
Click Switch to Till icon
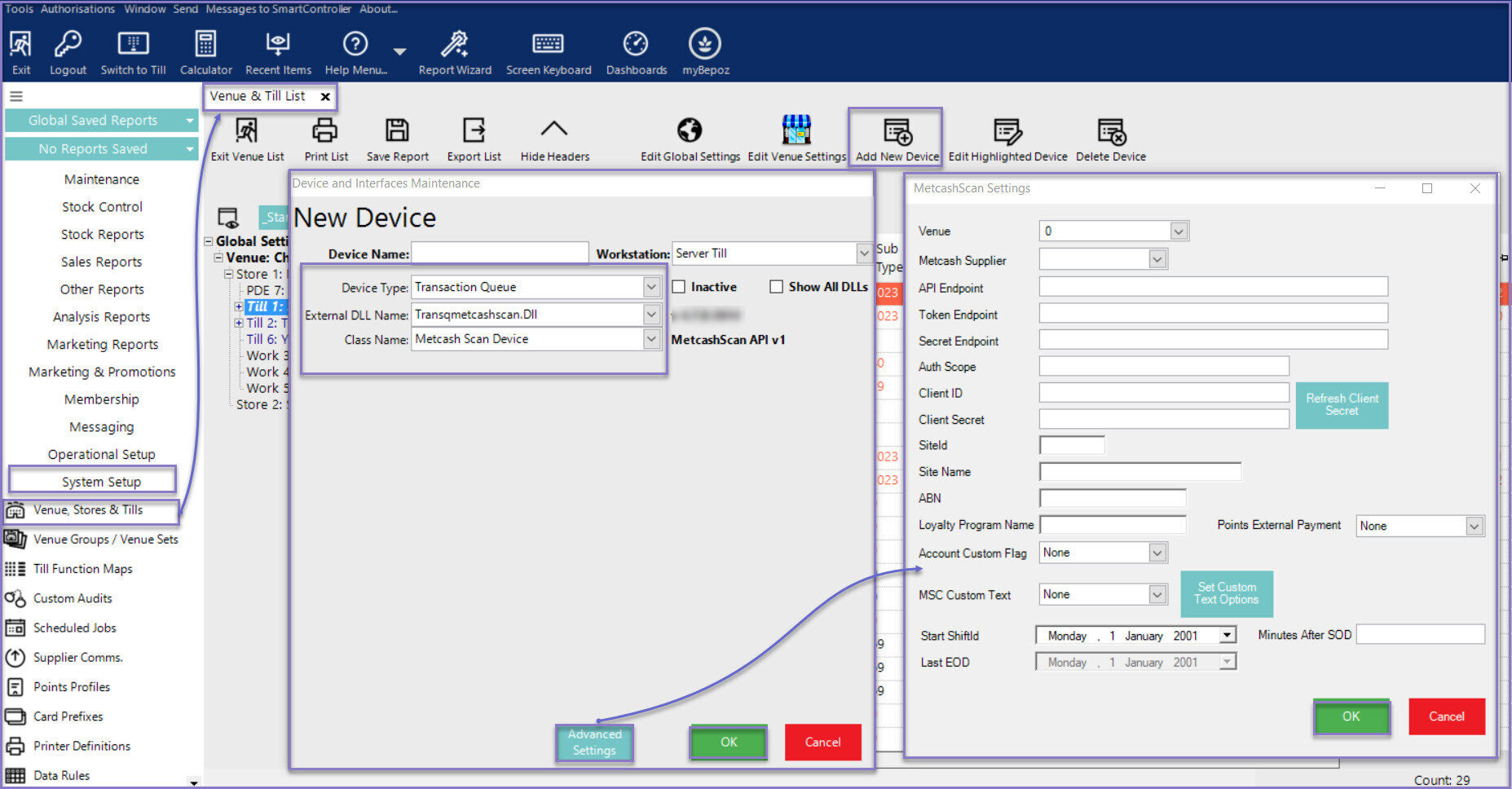coord(133,45)
